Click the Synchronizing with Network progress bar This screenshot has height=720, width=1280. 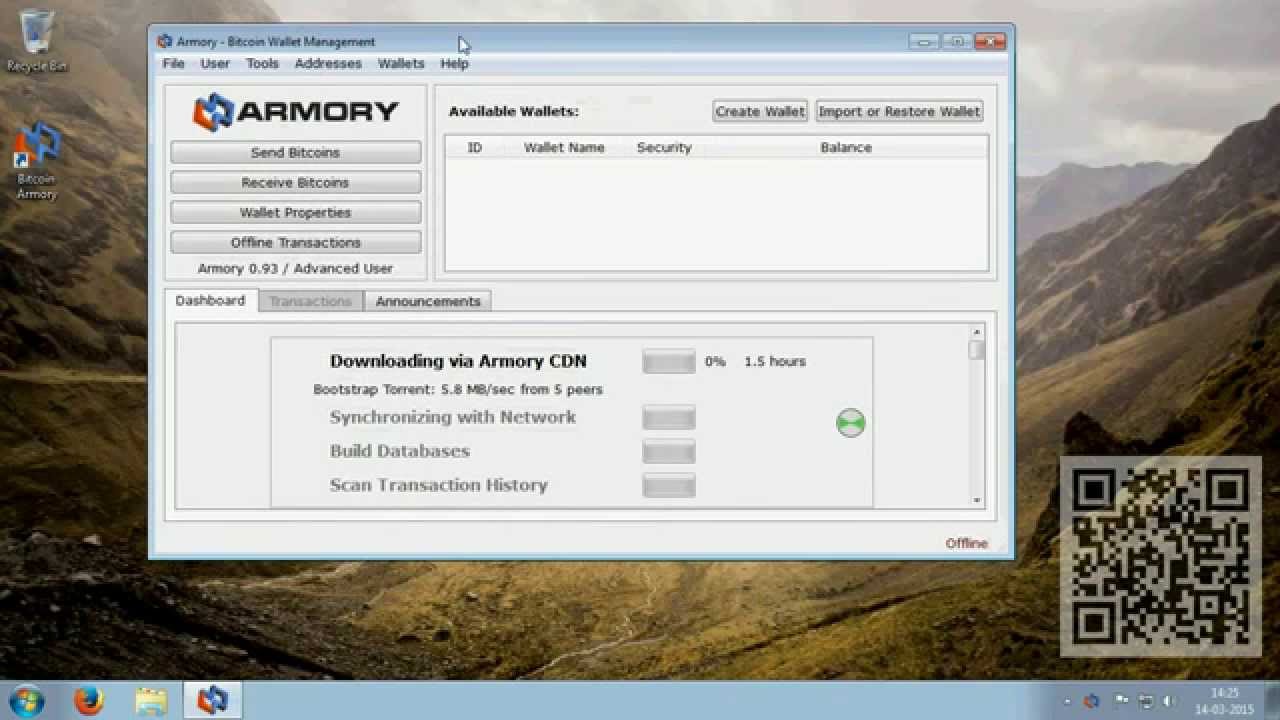669,418
